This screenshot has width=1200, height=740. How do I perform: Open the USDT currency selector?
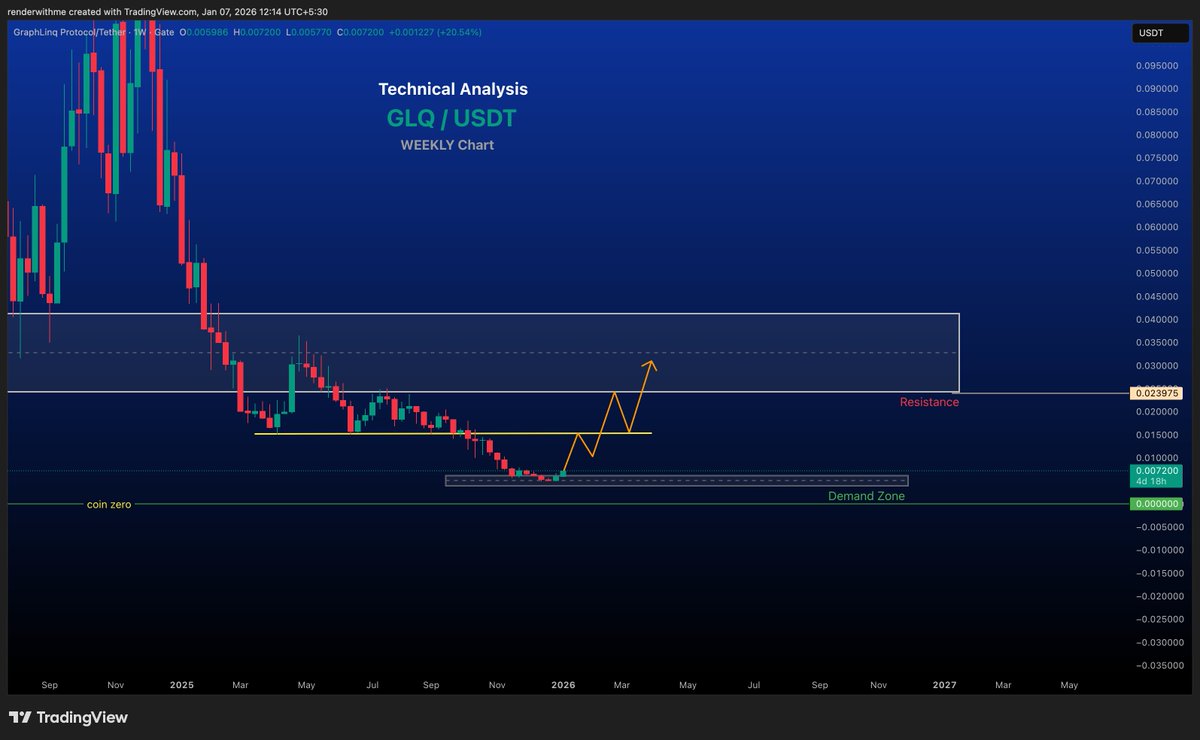tap(1160, 34)
